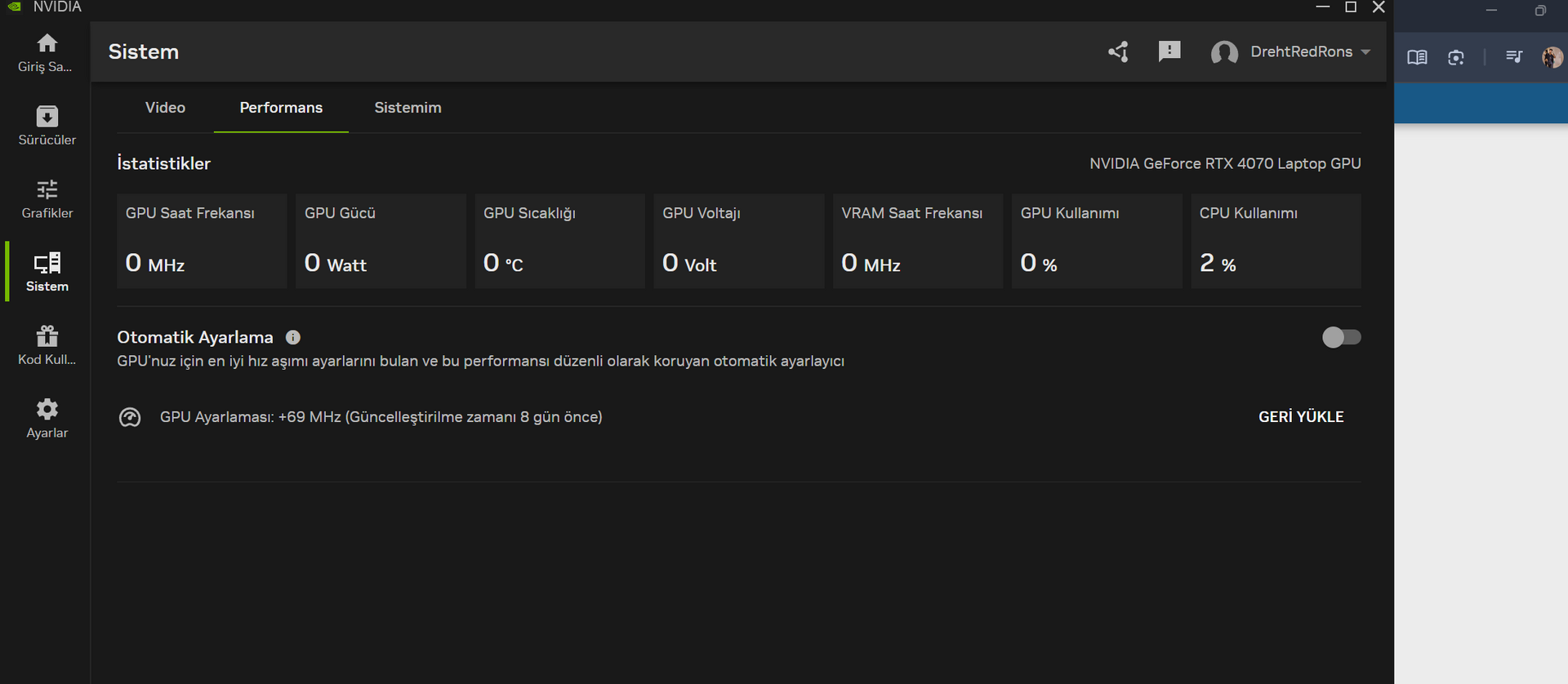Restore the background browser window
The image size is (1568, 684).
point(1540,11)
